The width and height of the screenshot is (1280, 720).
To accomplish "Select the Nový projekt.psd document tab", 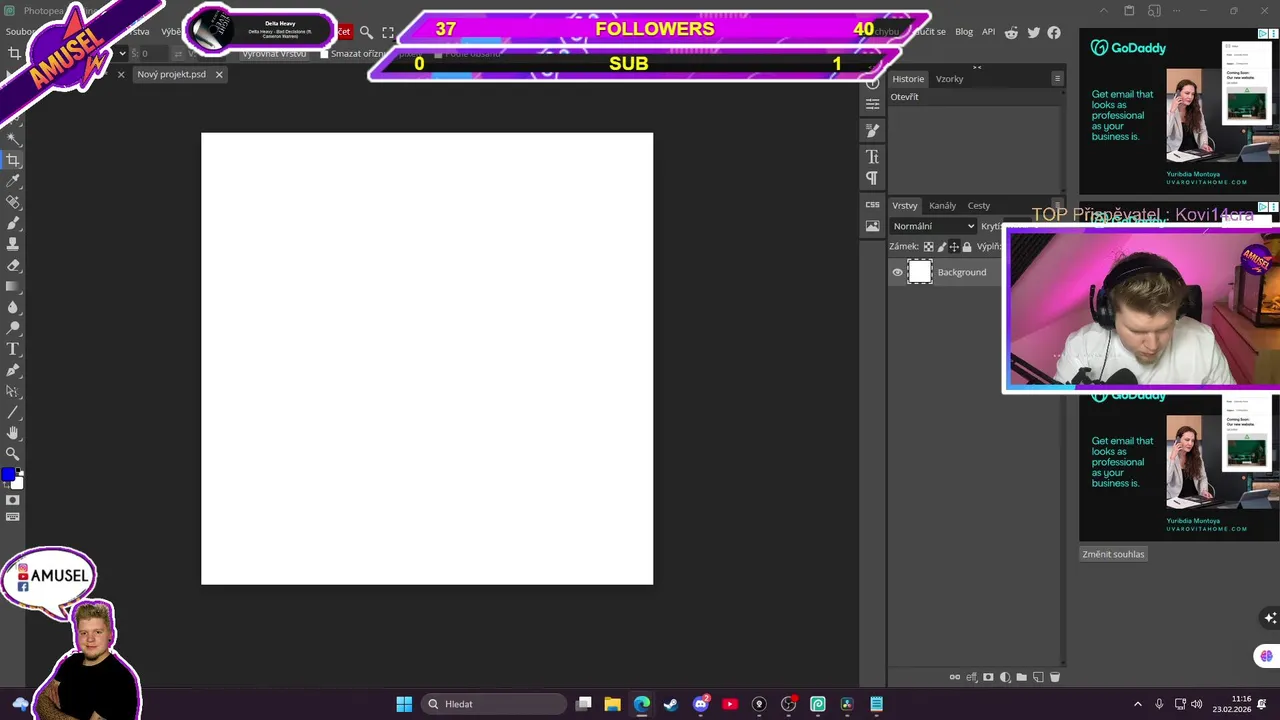I will (x=171, y=74).
